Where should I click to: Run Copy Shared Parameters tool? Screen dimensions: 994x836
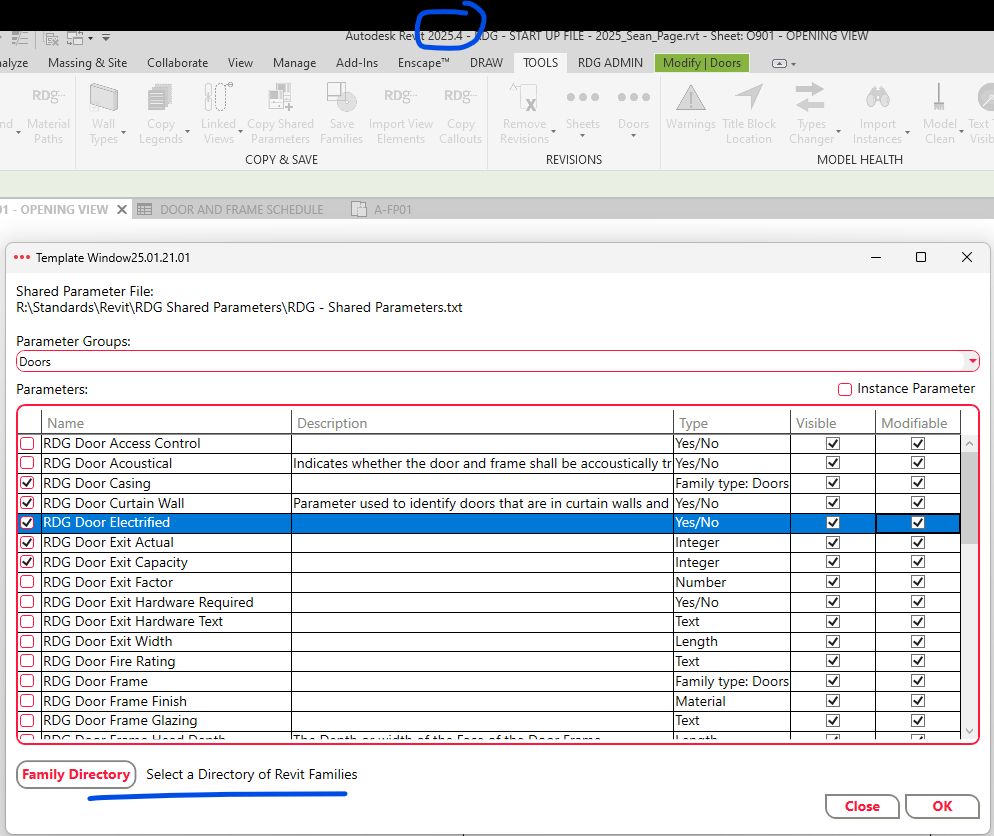click(x=280, y=114)
